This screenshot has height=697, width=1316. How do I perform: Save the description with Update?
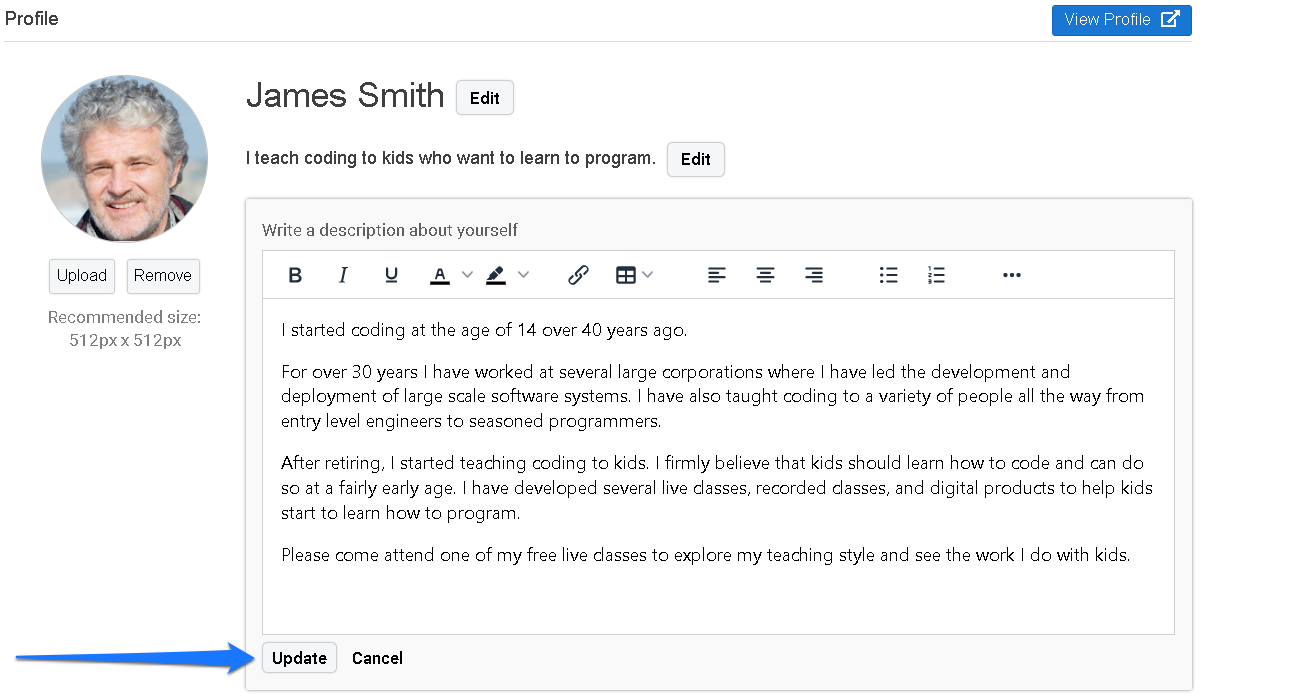[x=299, y=658]
